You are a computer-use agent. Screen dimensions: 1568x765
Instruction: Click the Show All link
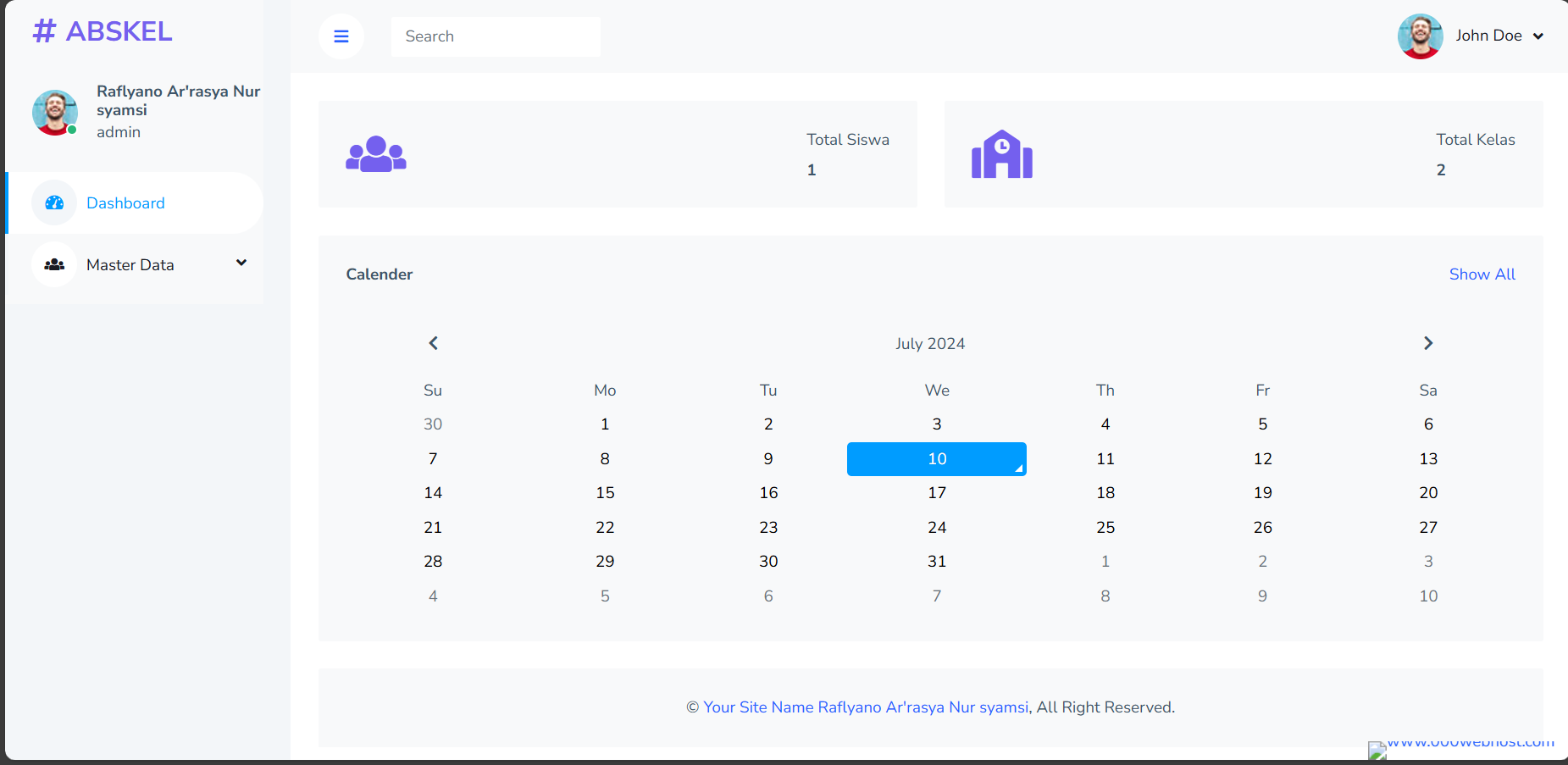click(x=1482, y=274)
